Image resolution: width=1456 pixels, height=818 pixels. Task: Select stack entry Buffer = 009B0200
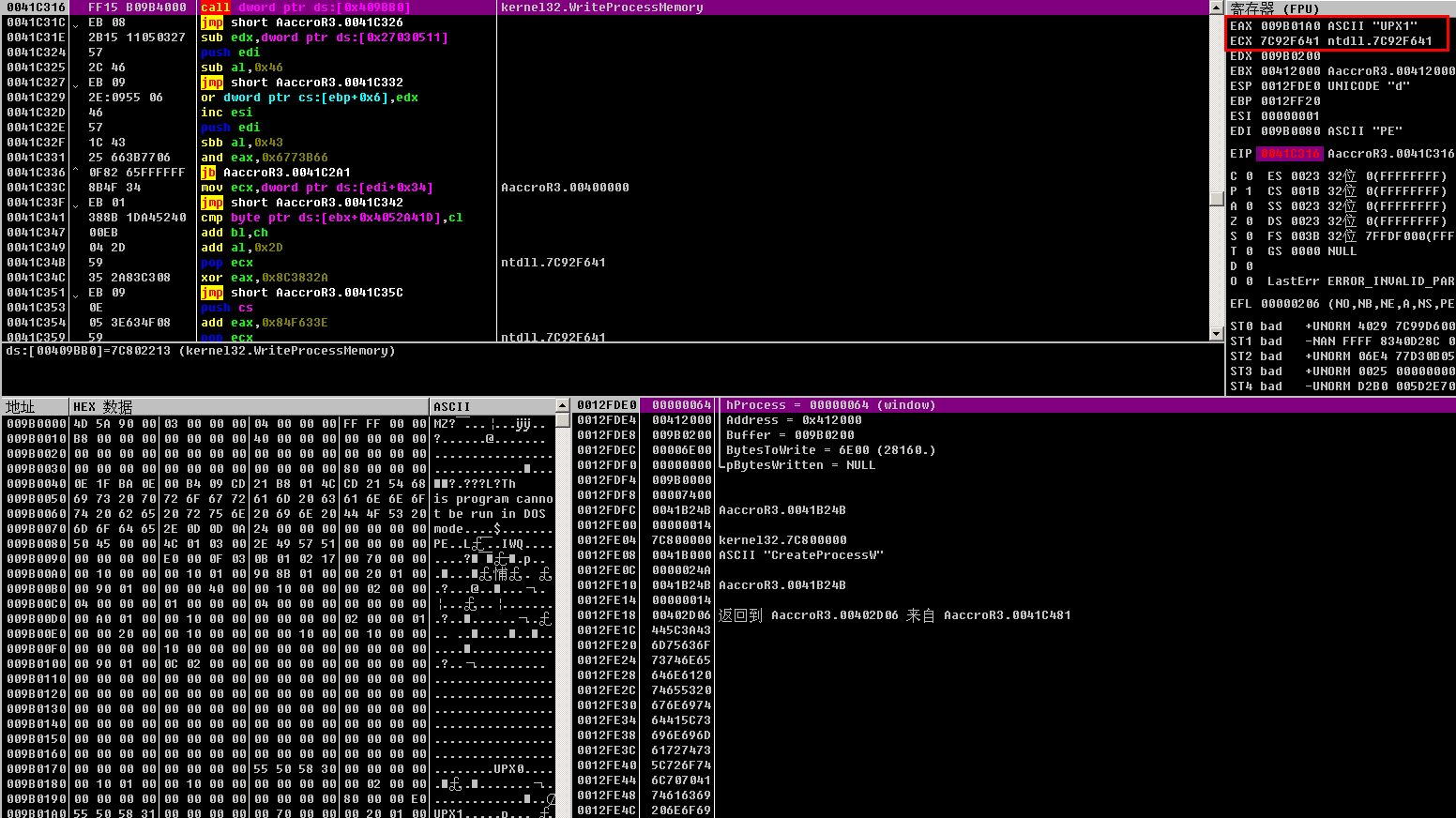point(1014,435)
